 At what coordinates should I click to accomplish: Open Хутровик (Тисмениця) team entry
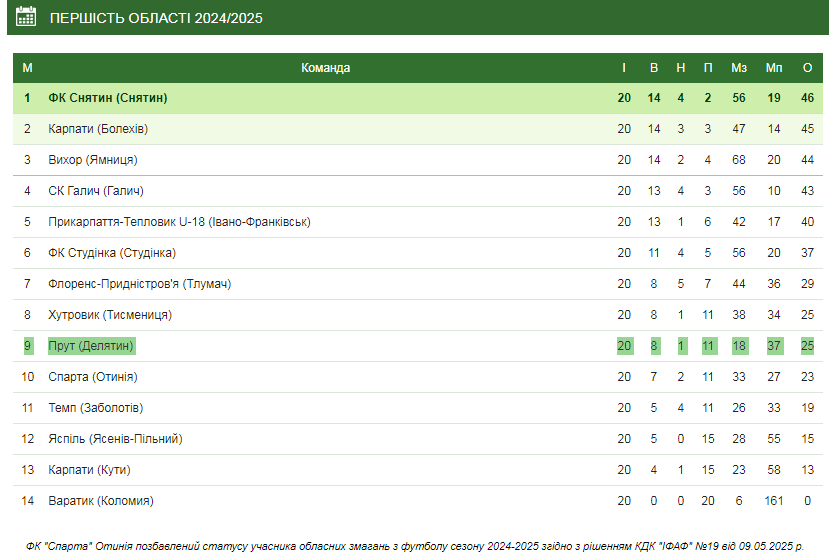click(x=110, y=314)
